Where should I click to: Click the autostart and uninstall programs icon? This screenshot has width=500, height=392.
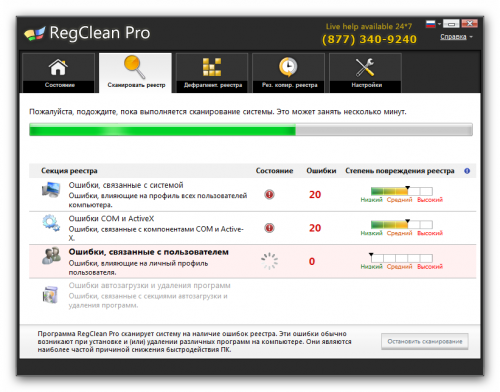tap(50, 294)
